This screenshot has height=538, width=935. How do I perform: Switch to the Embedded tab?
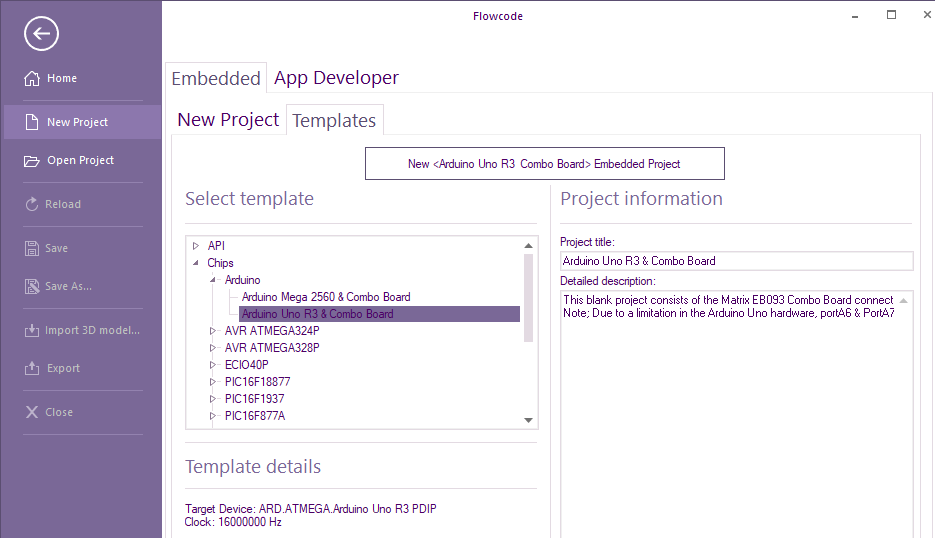[x=216, y=78]
